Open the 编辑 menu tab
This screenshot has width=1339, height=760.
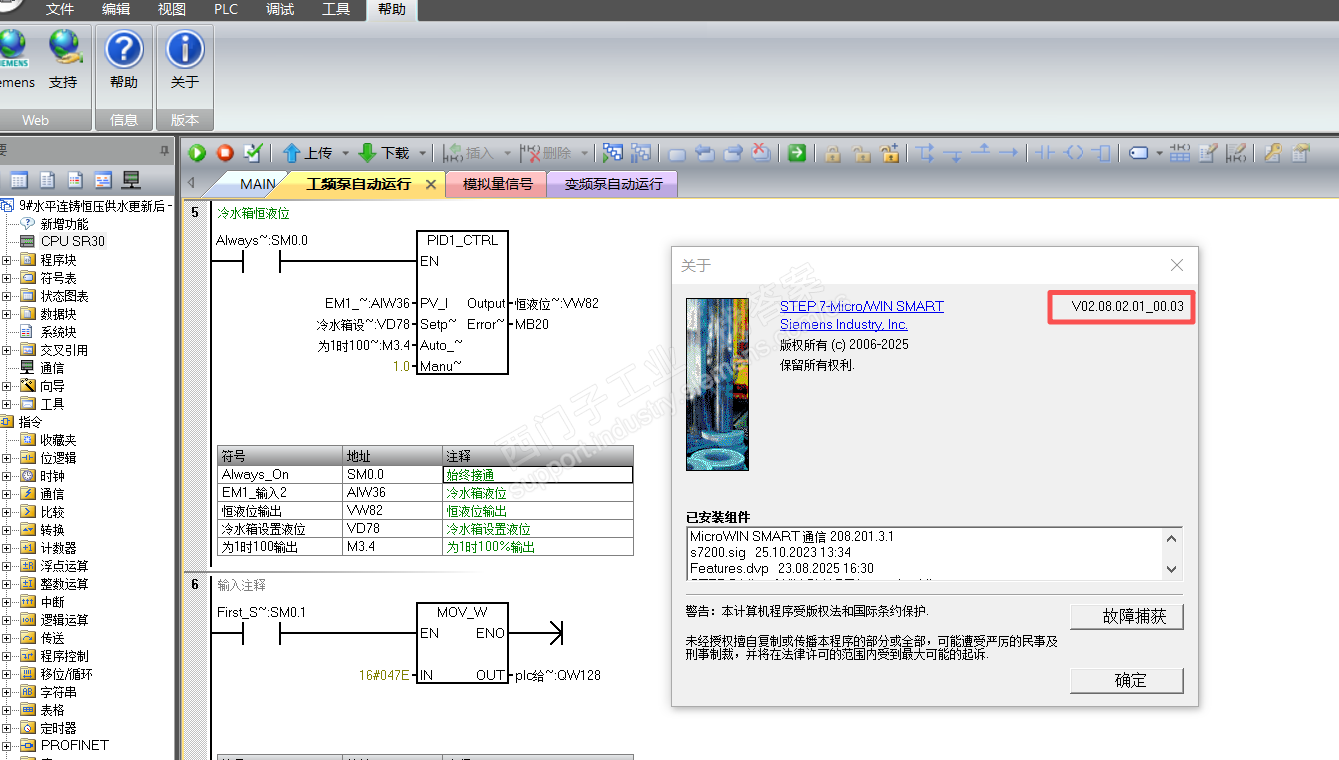(x=116, y=10)
